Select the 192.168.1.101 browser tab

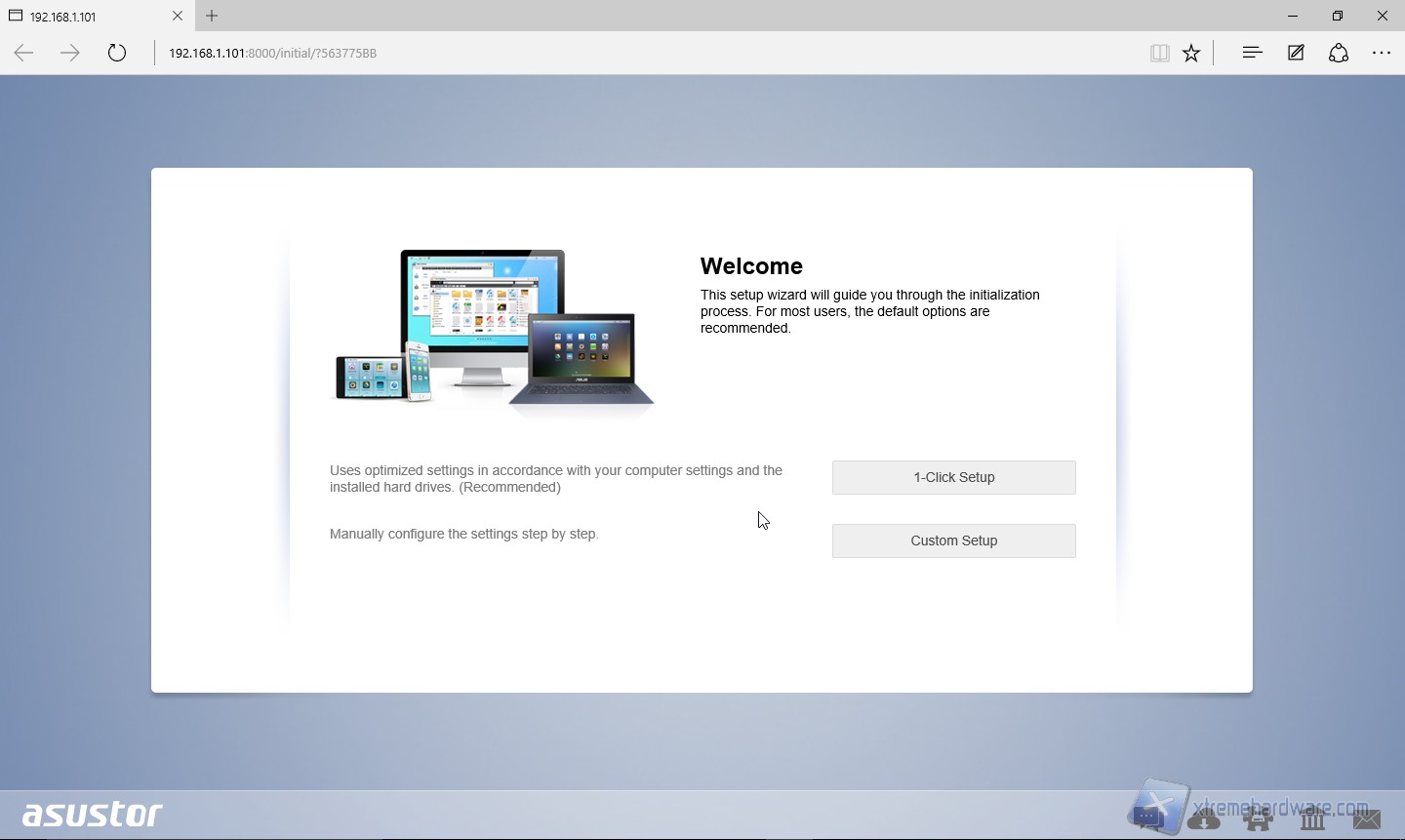click(x=88, y=16)
